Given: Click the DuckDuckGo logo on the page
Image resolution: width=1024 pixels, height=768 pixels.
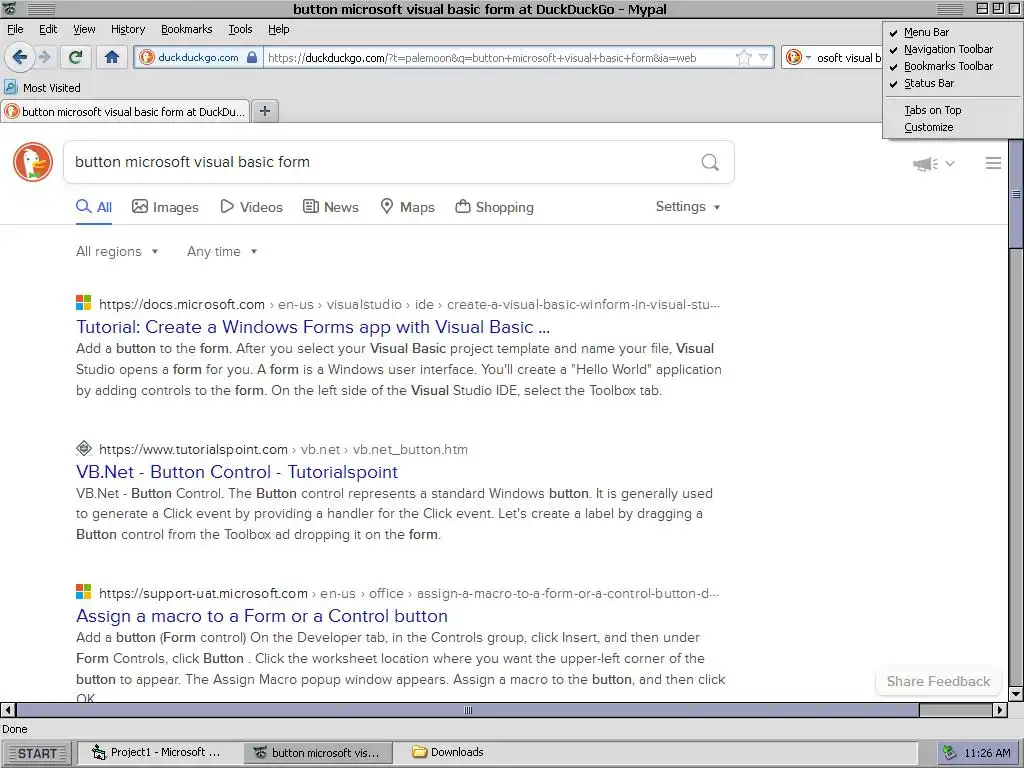Looking at the screenshot, I should 33,162.
